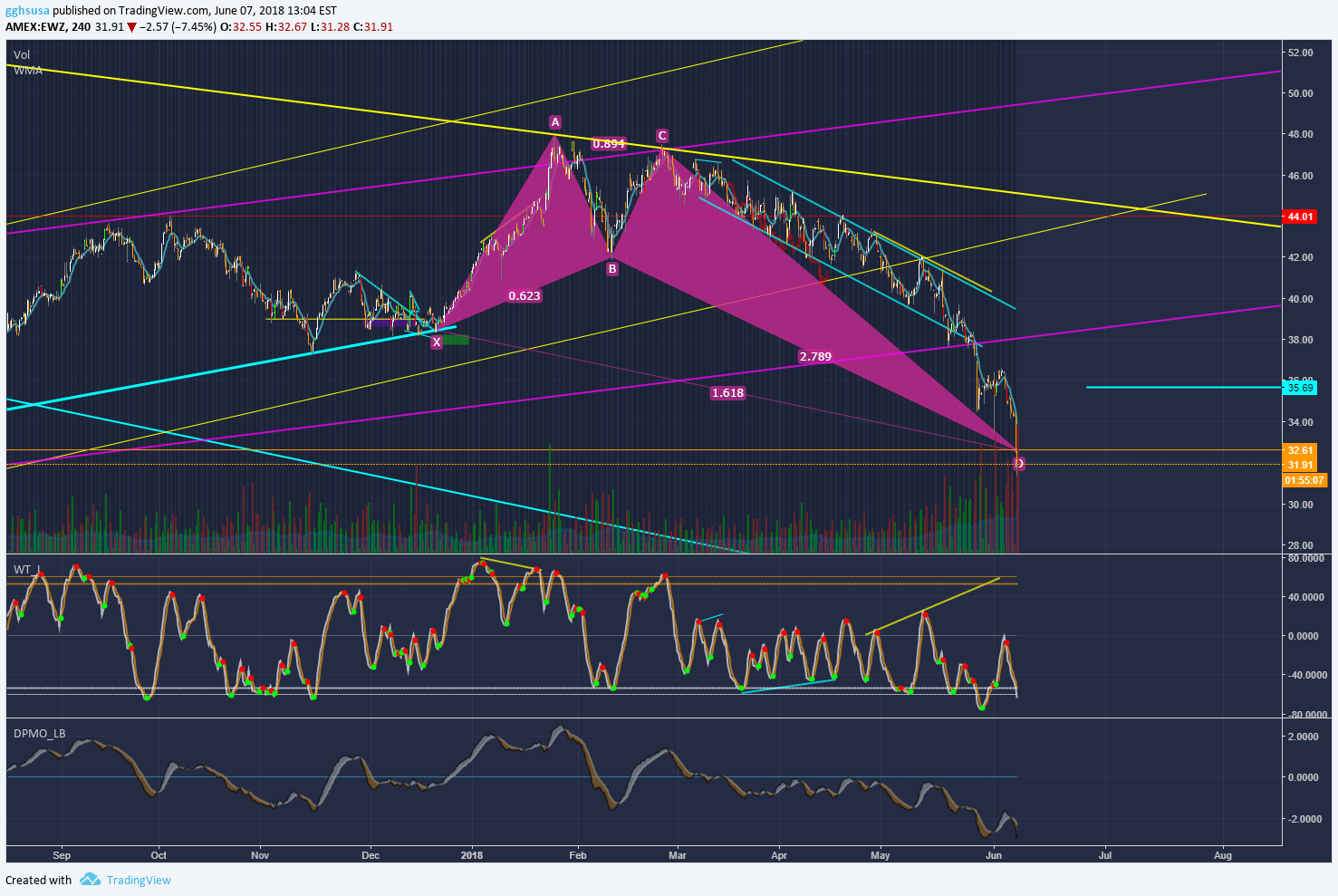Open the gghsusa author profile link

click(27, 11)
